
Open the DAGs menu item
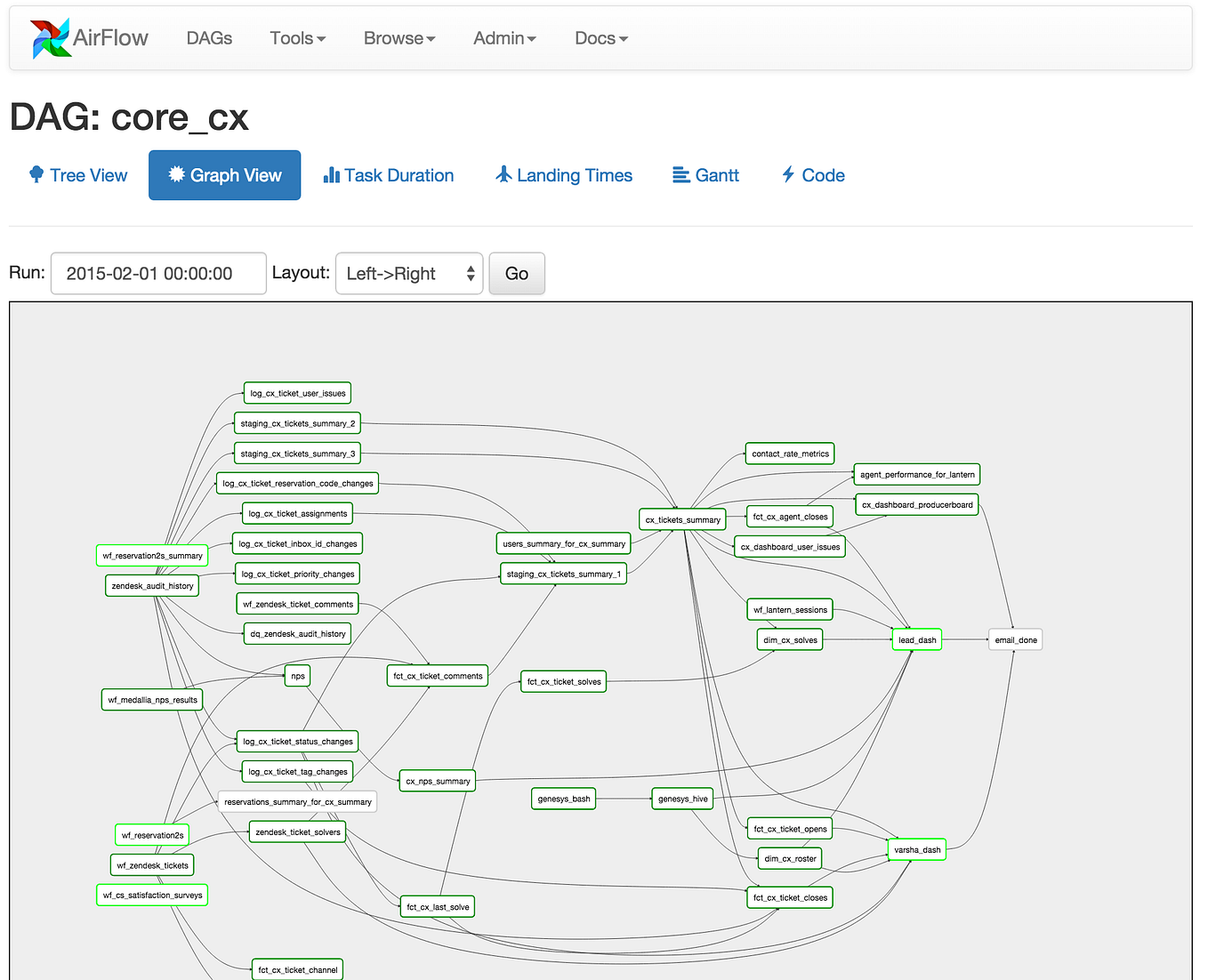[x=209, y=38]
